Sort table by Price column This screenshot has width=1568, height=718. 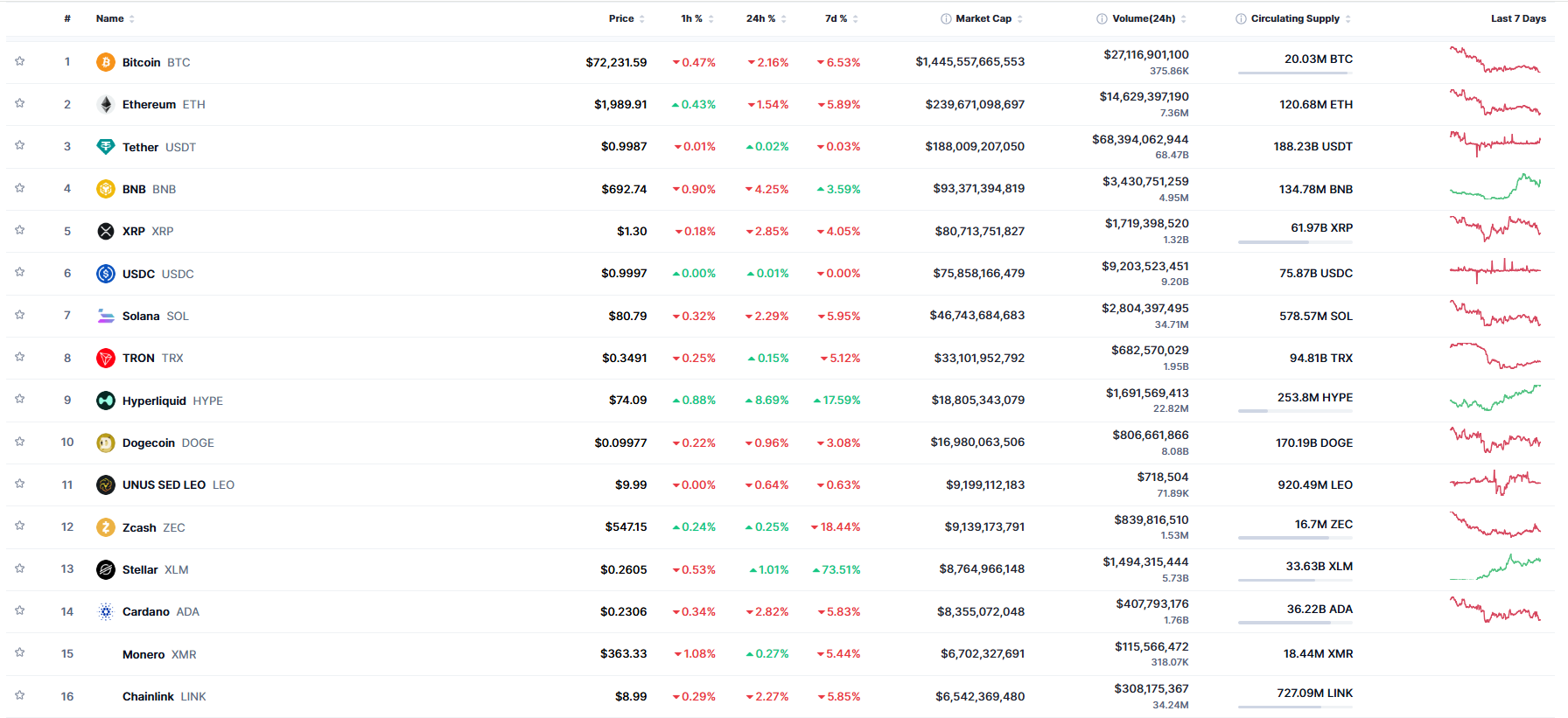[626, 18]
